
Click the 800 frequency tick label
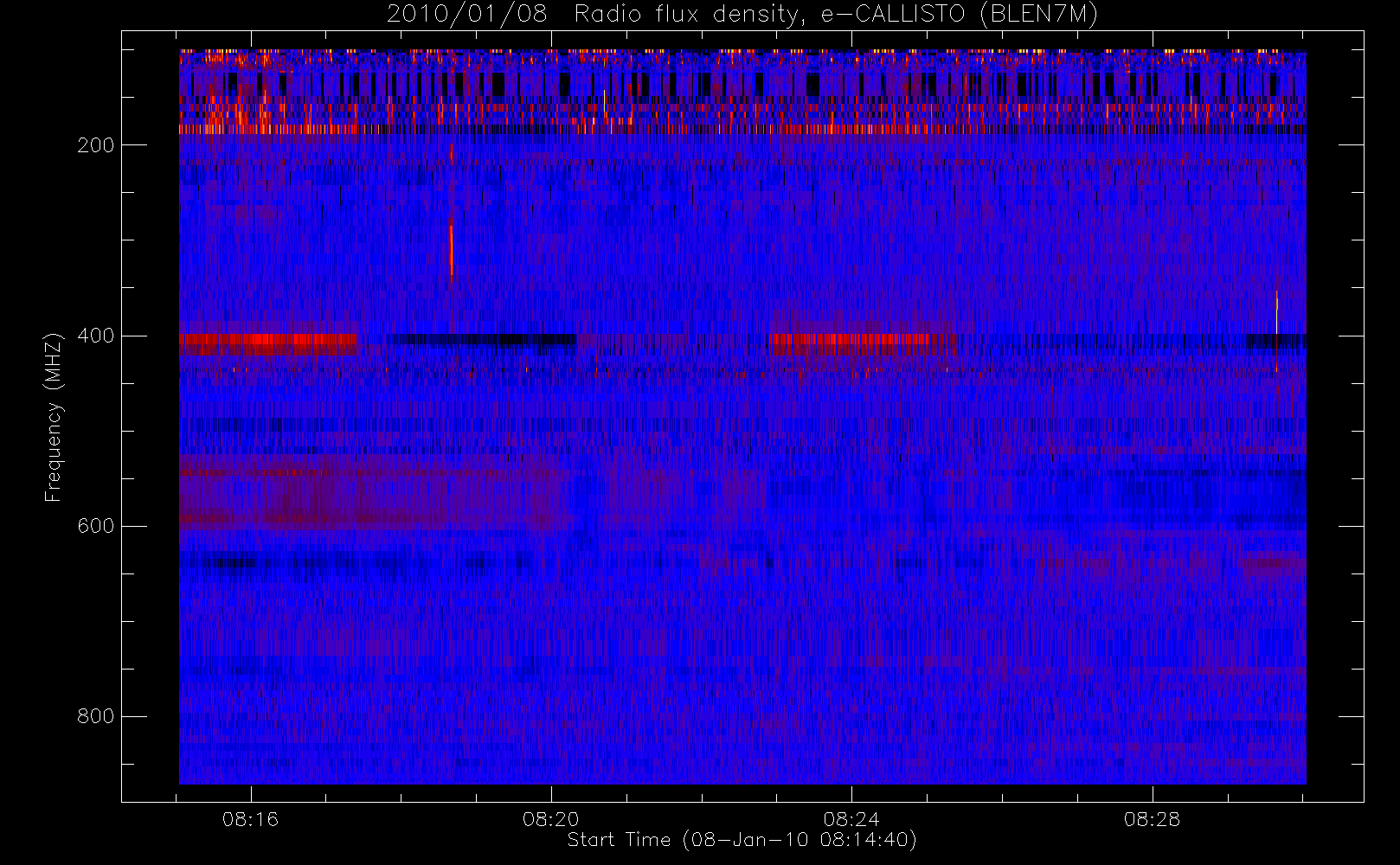pos(95,716)
